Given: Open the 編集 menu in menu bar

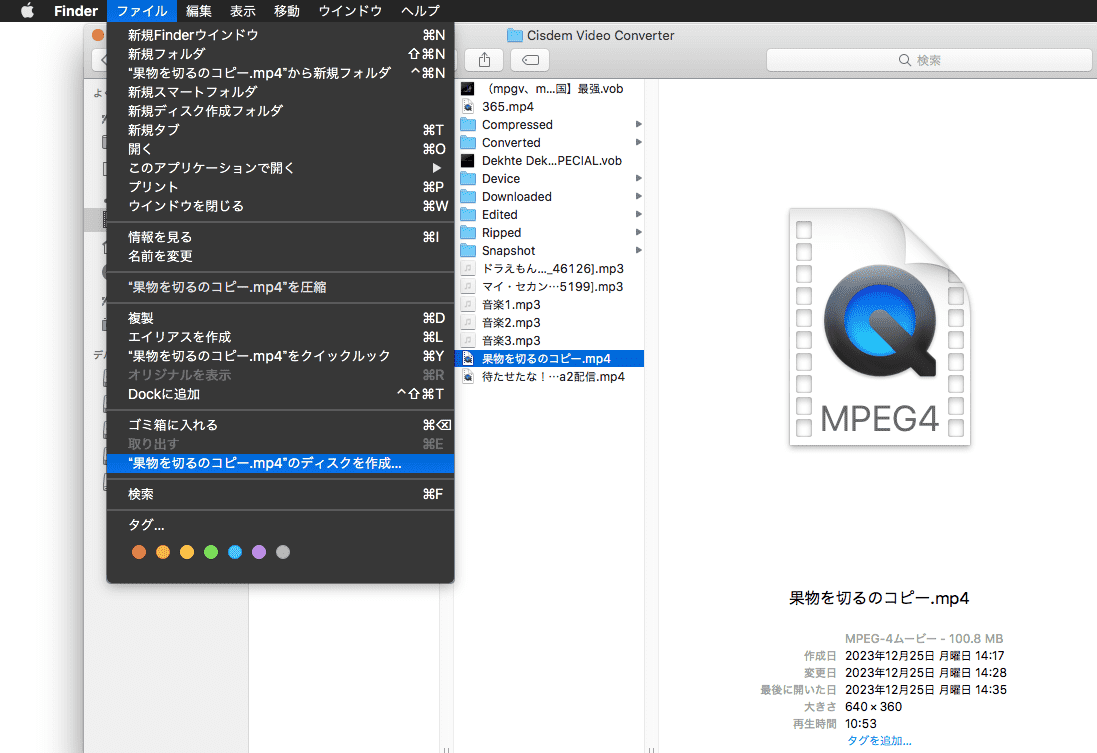Looking at the screenshot, I should coord(199,11).
